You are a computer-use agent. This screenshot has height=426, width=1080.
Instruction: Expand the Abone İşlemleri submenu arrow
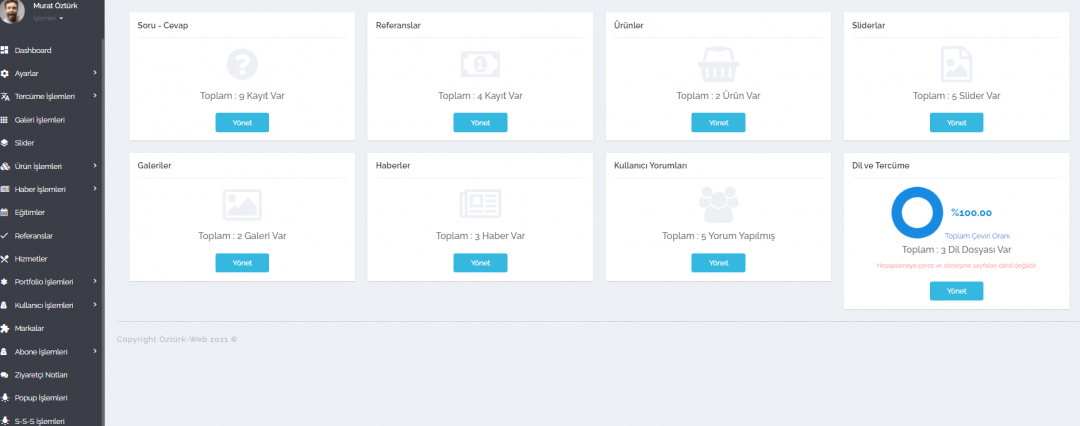click(95, 352)
